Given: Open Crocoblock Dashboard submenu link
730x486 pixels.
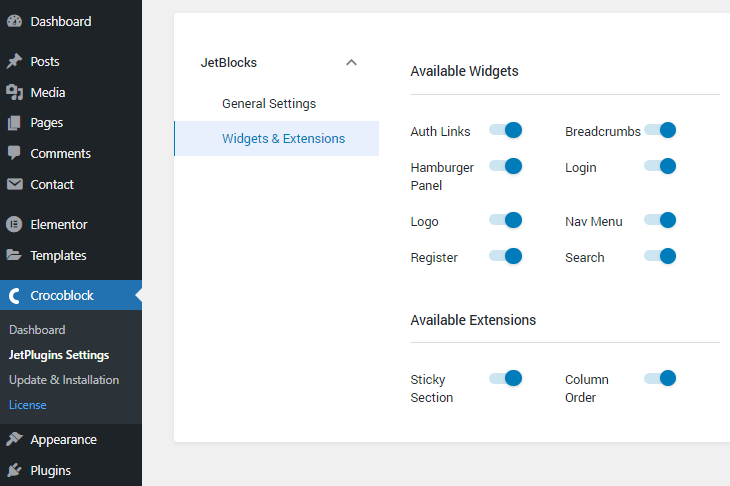Looking at the screenshot, I should pos(37,330).
